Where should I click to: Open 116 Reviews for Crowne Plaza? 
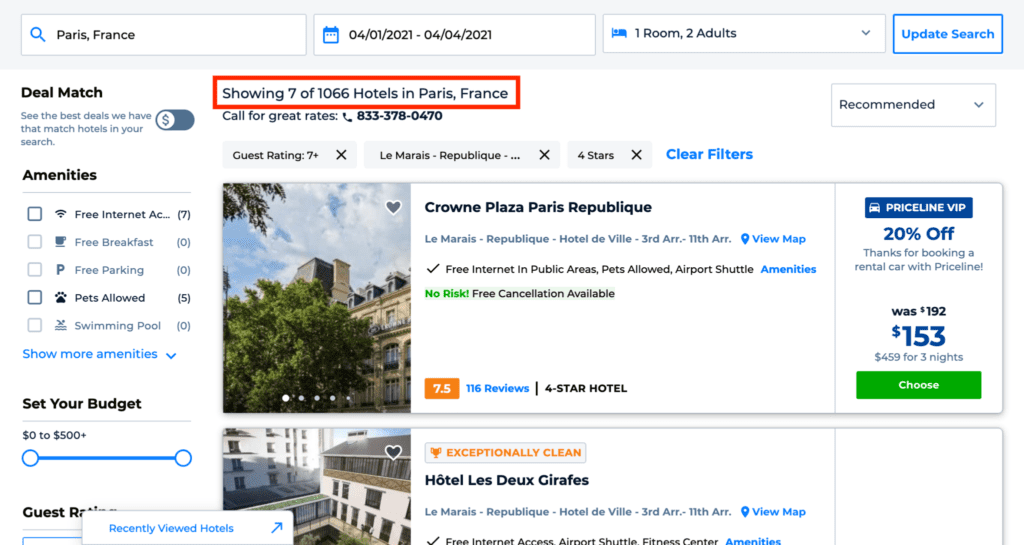497,388
